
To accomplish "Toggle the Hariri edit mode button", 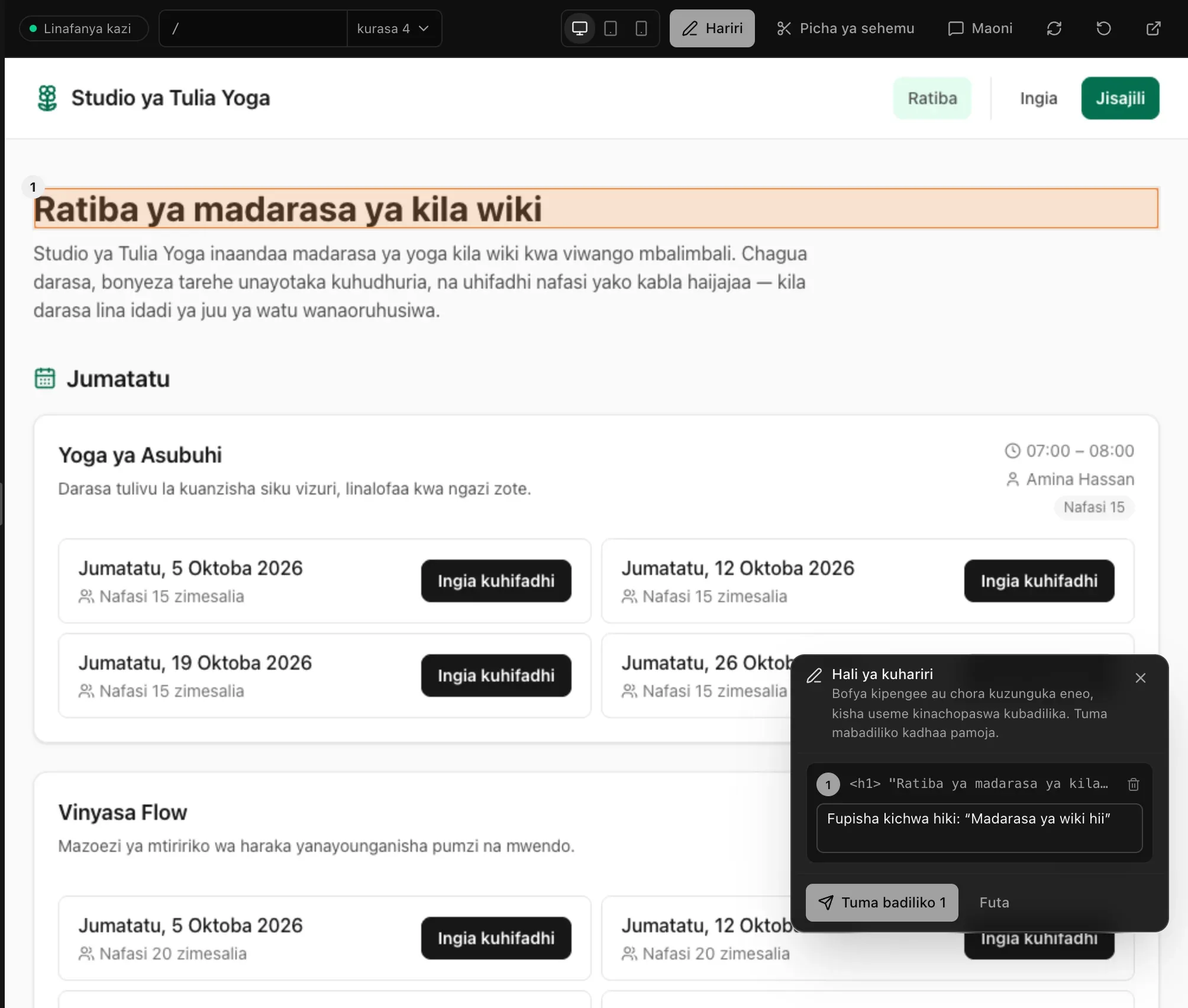I will (x=712, y=28).
